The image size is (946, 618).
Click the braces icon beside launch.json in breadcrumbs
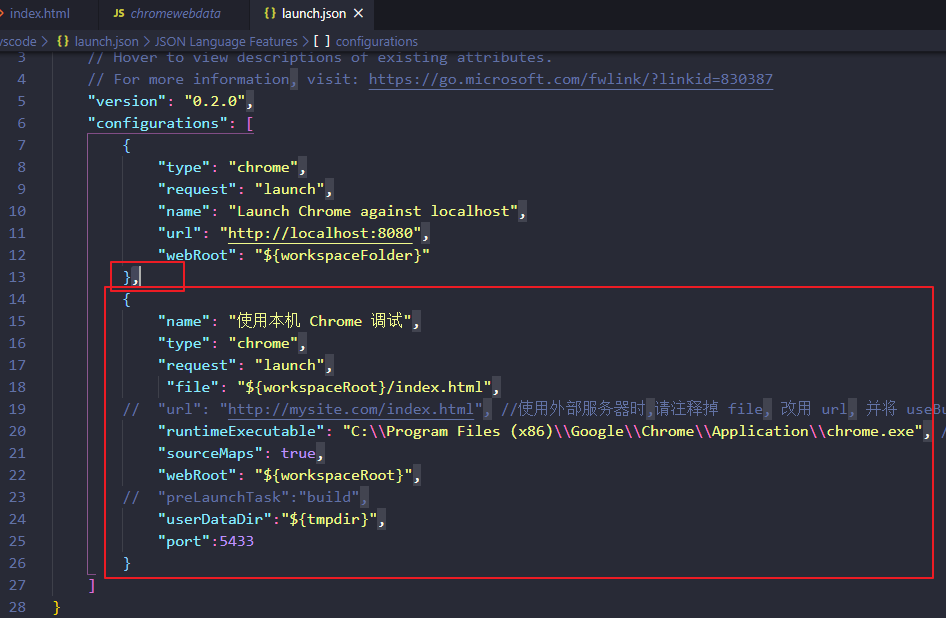tap(64, 41)
